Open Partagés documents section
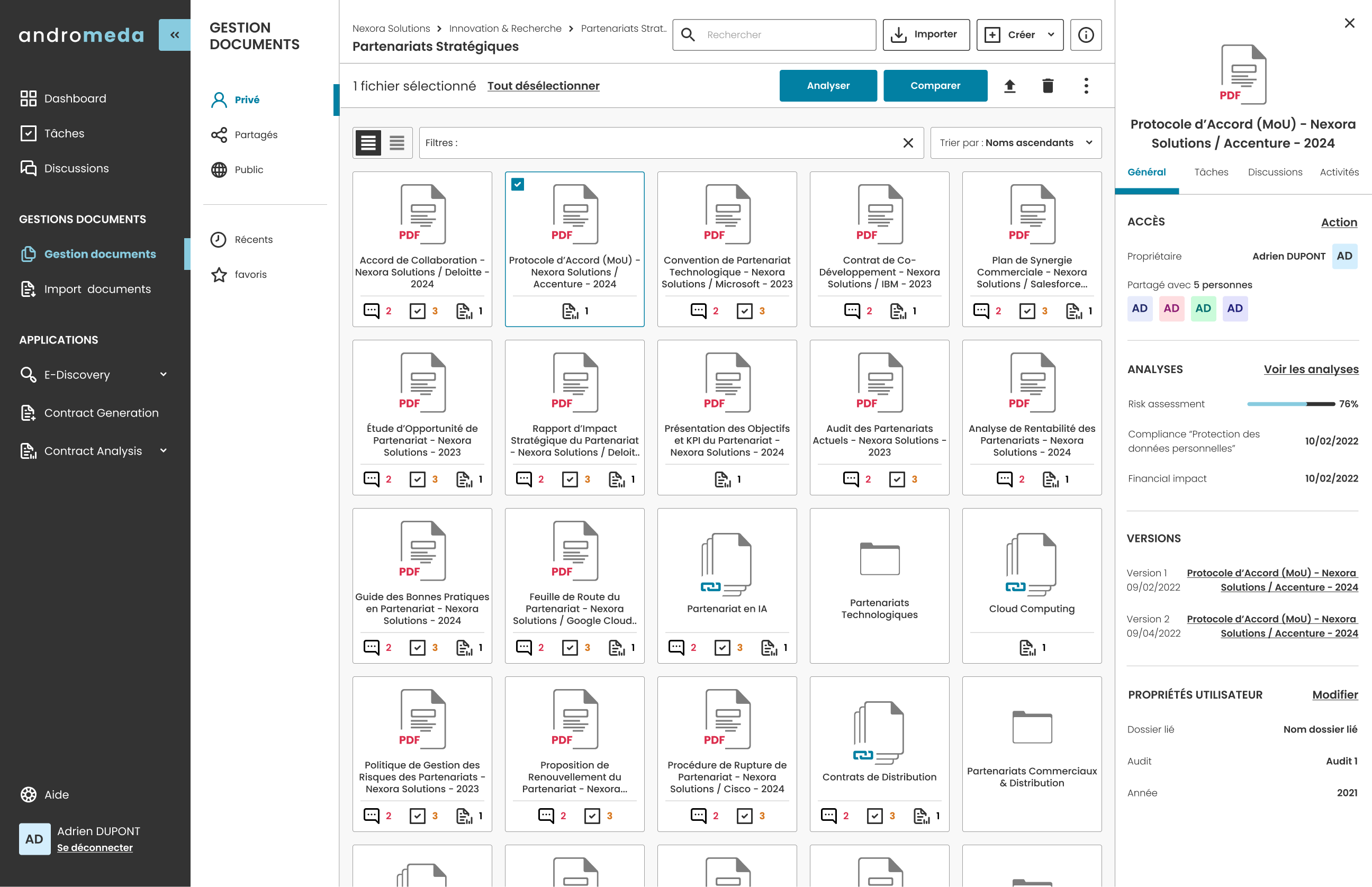 coord(244,134)
